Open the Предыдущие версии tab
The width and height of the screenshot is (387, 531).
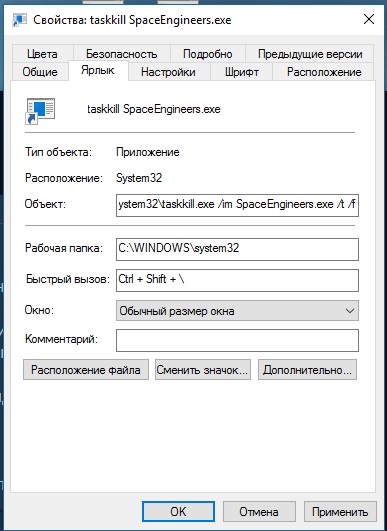pyautogui.click(x=310, y=54)
